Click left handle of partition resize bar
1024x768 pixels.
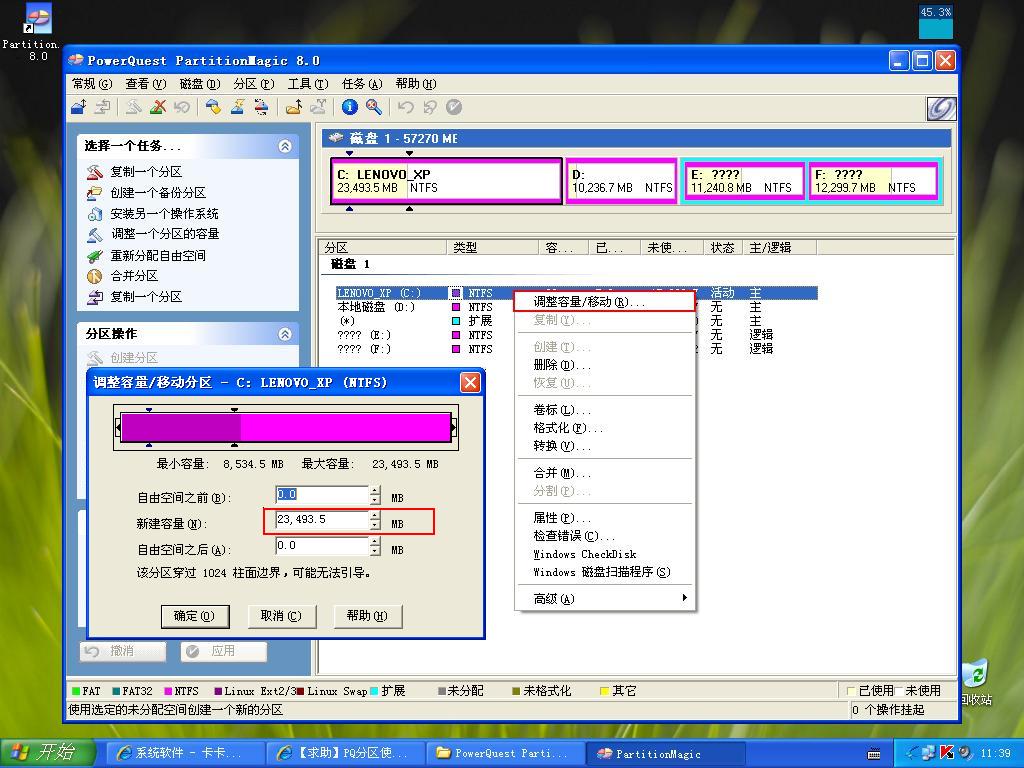tap(118, 428)
